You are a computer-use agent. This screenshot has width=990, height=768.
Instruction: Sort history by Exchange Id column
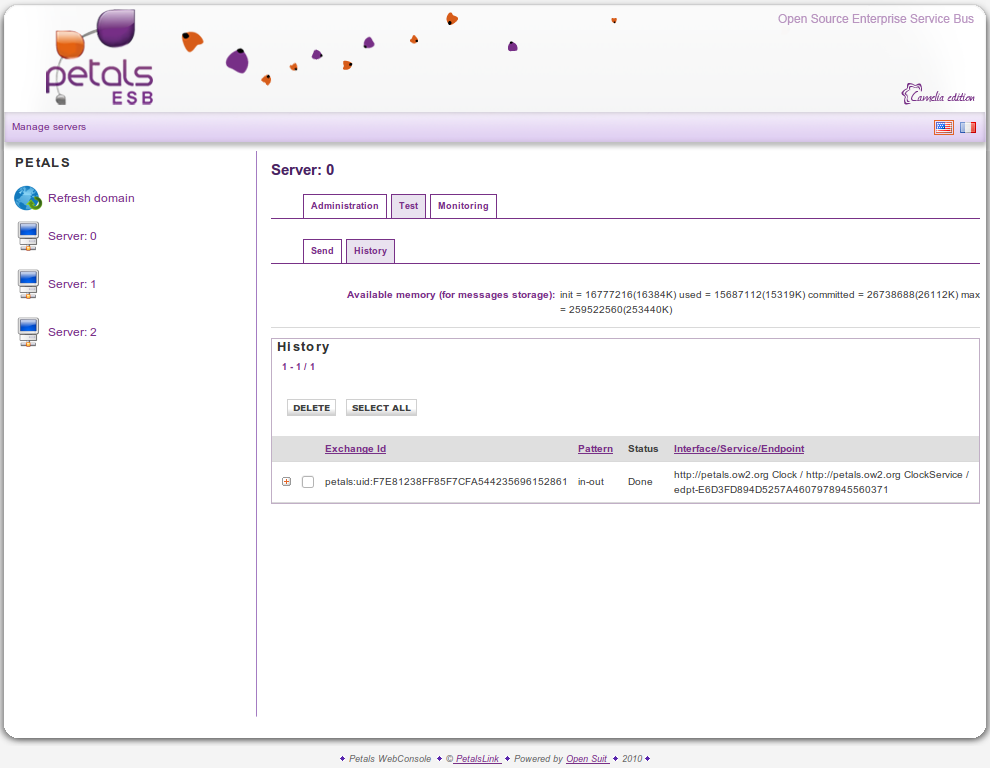click(x=355, y=449)
